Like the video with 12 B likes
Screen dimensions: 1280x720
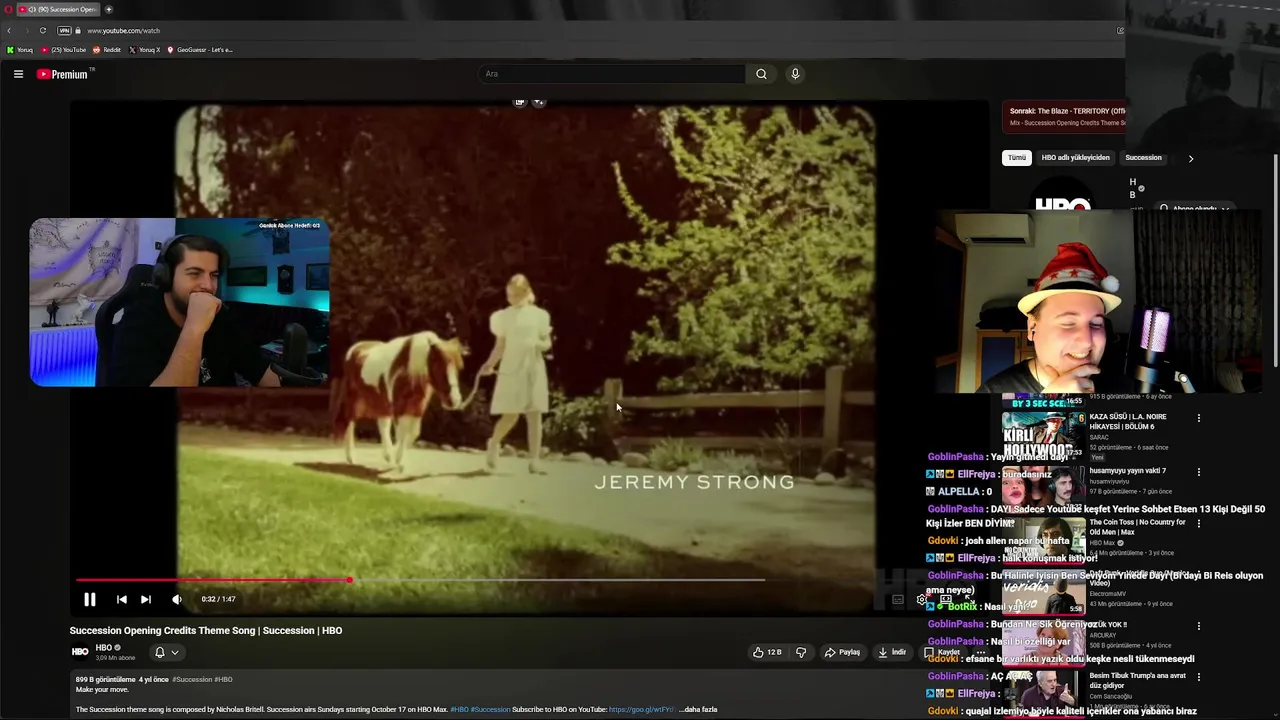767,652
